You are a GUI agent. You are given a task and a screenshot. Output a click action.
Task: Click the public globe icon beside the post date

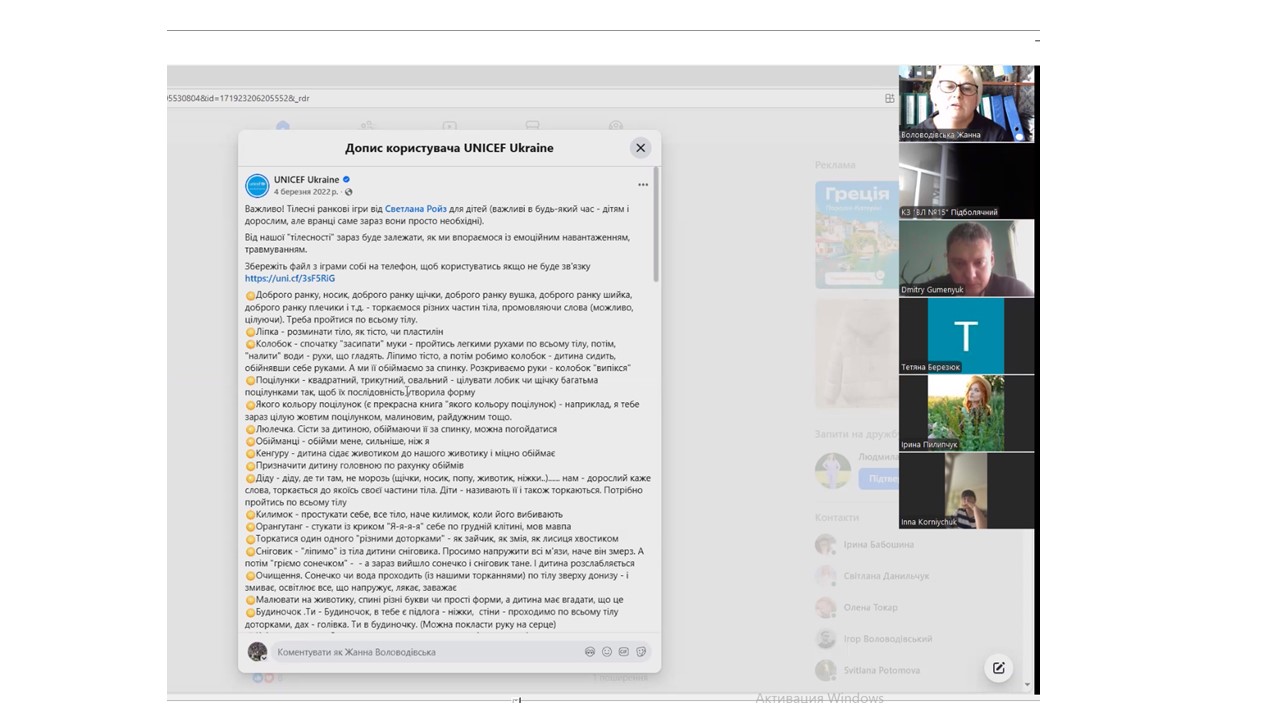tap(349, 192)
